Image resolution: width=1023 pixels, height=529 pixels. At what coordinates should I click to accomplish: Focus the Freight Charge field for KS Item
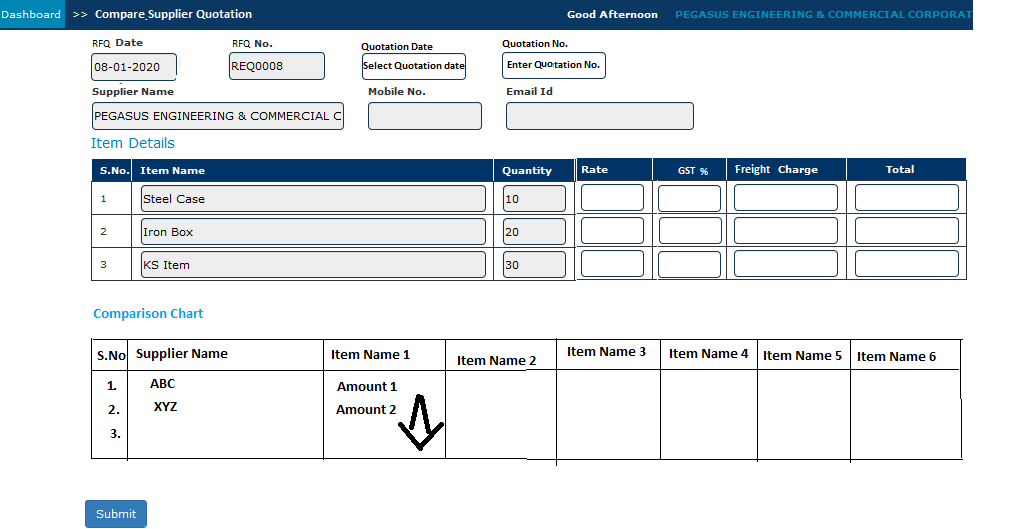[786, 264]
